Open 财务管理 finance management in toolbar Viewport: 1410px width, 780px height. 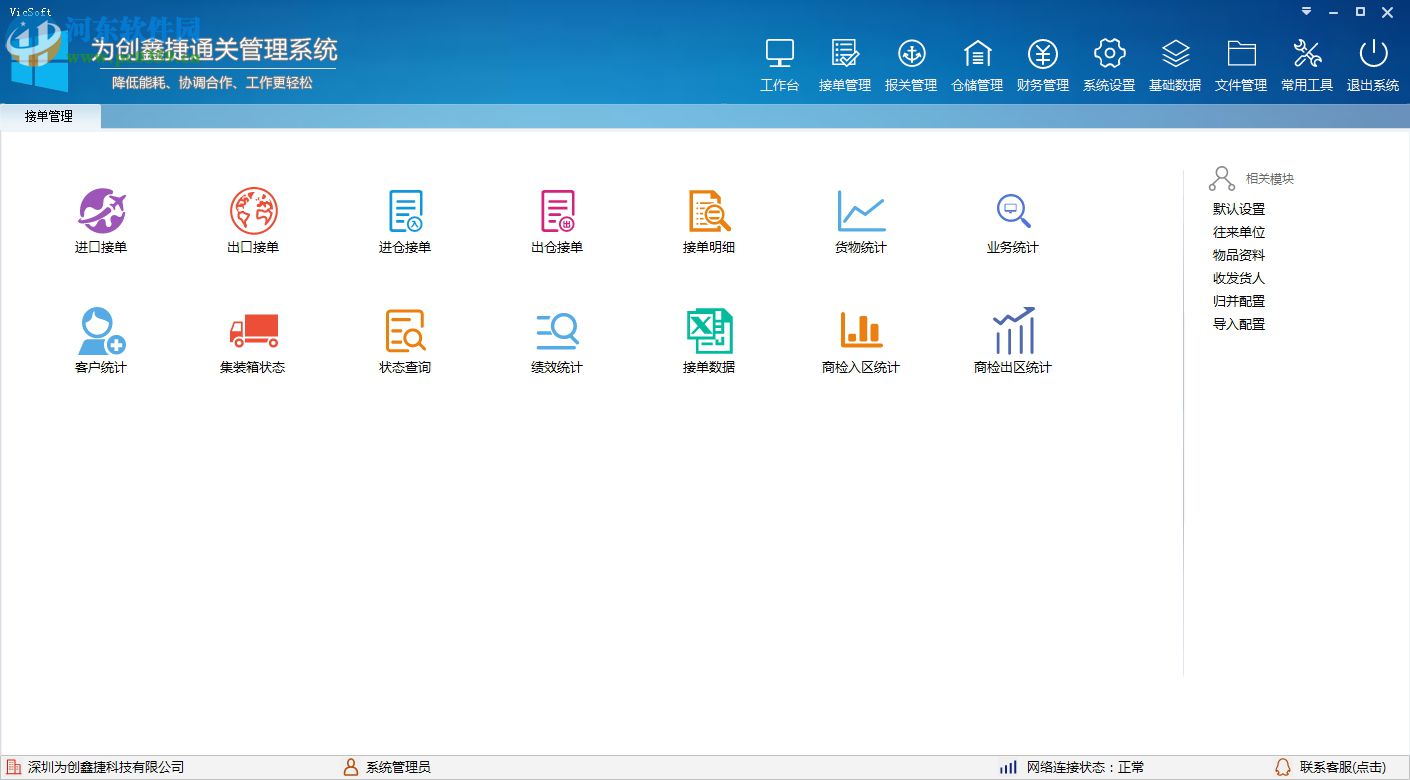point(1043,64)
